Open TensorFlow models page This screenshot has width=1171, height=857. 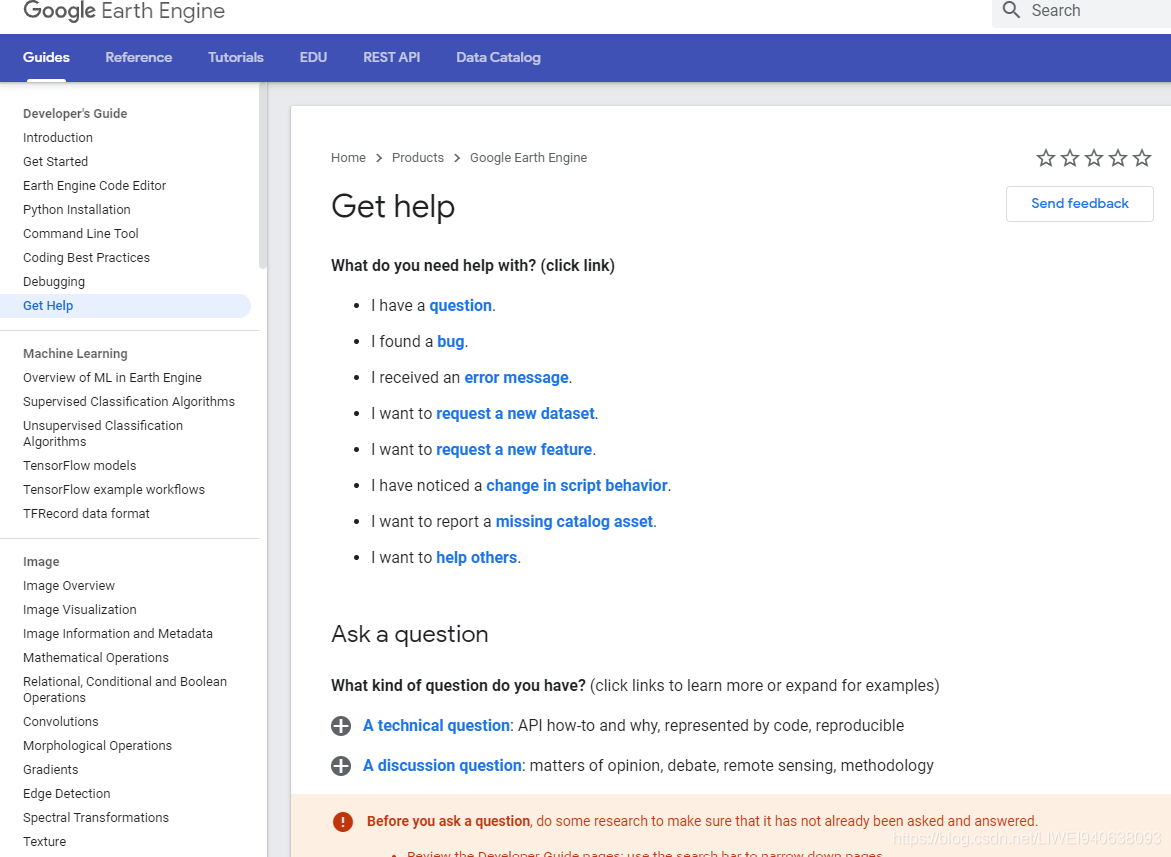point(79,466)
